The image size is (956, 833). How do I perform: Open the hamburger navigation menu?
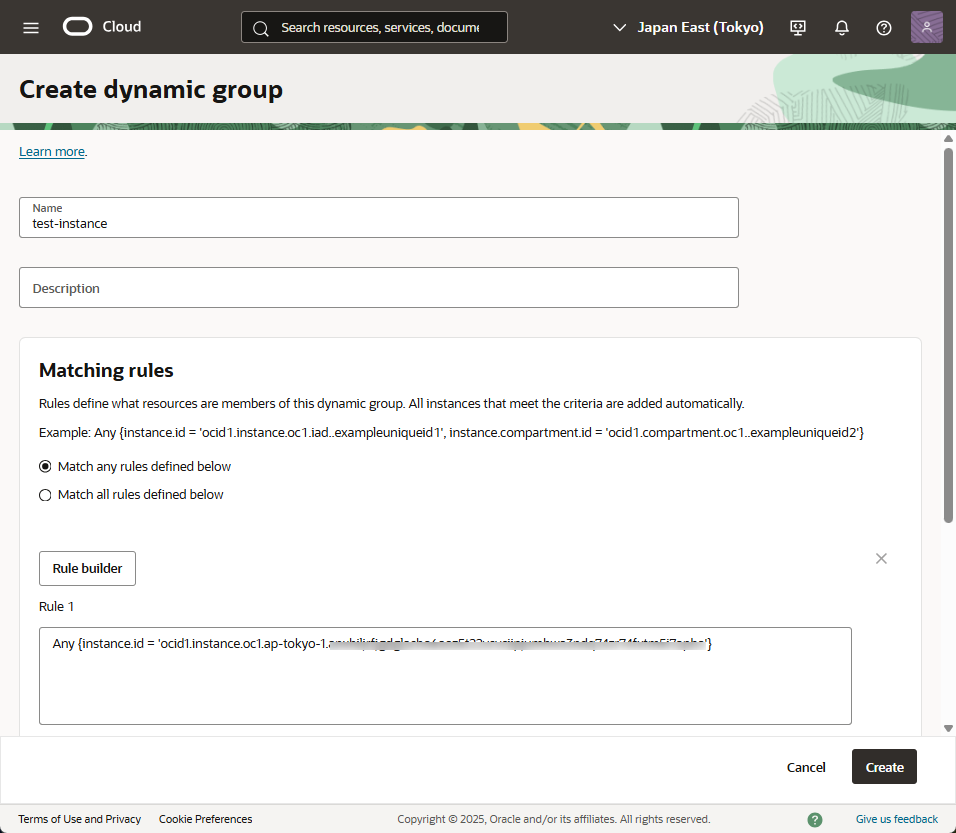31,27
